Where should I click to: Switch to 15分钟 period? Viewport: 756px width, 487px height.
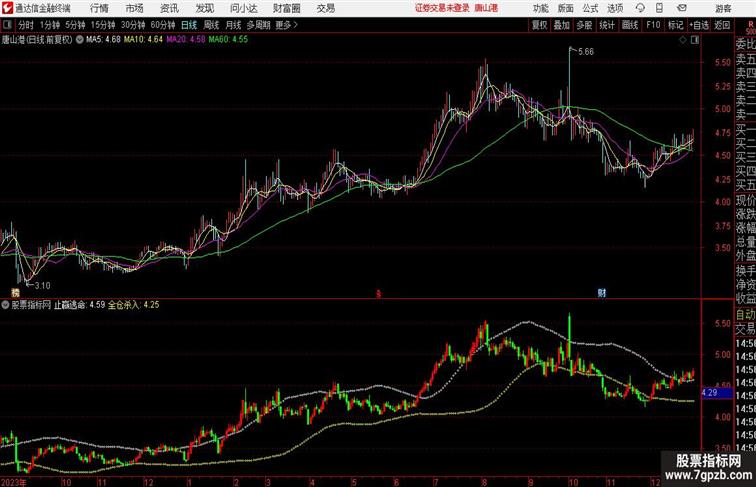103,25
